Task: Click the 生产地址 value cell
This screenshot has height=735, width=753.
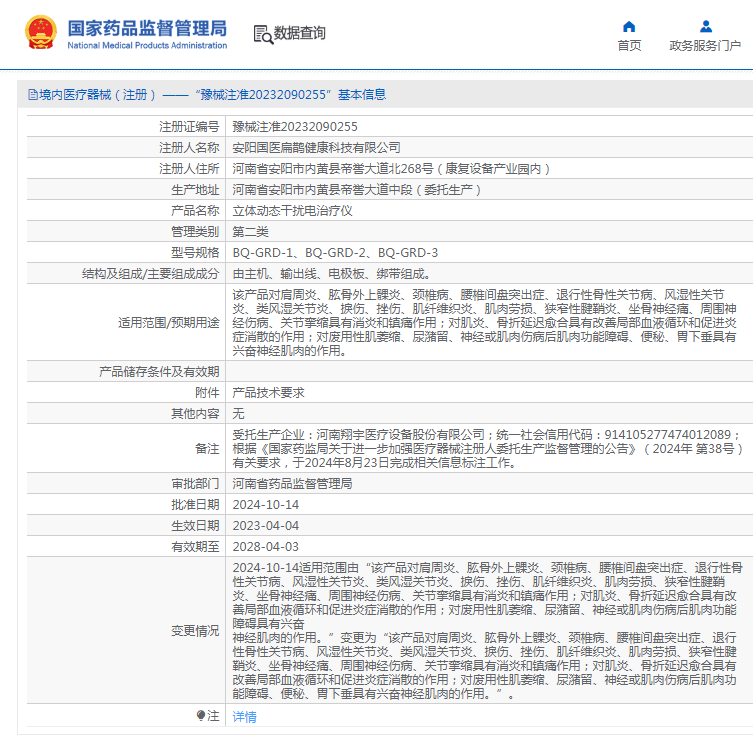Action: coord(357,190)
